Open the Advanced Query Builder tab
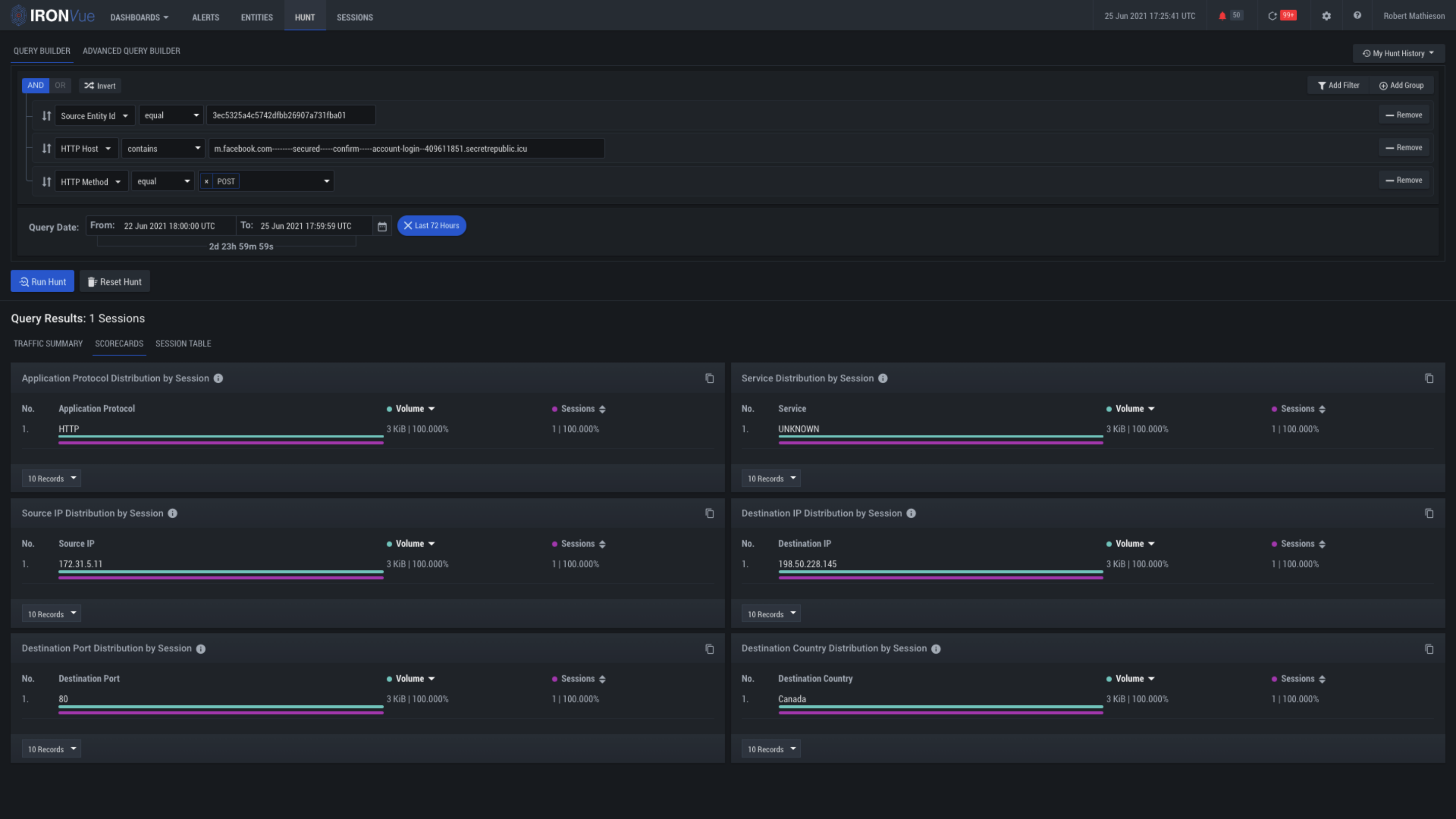1456x819 pixels. point(131,51)
